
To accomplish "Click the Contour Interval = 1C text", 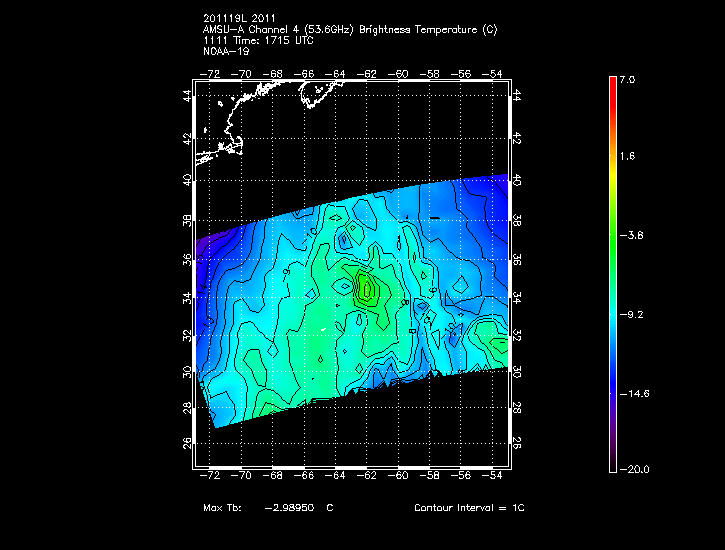I will click(469, 508).
